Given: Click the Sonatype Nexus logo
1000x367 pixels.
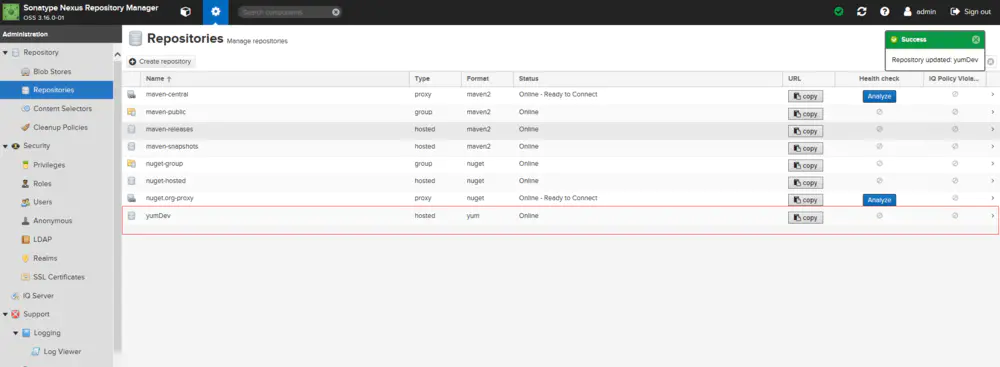Looking at the screenshot, I should pos(11,11).
